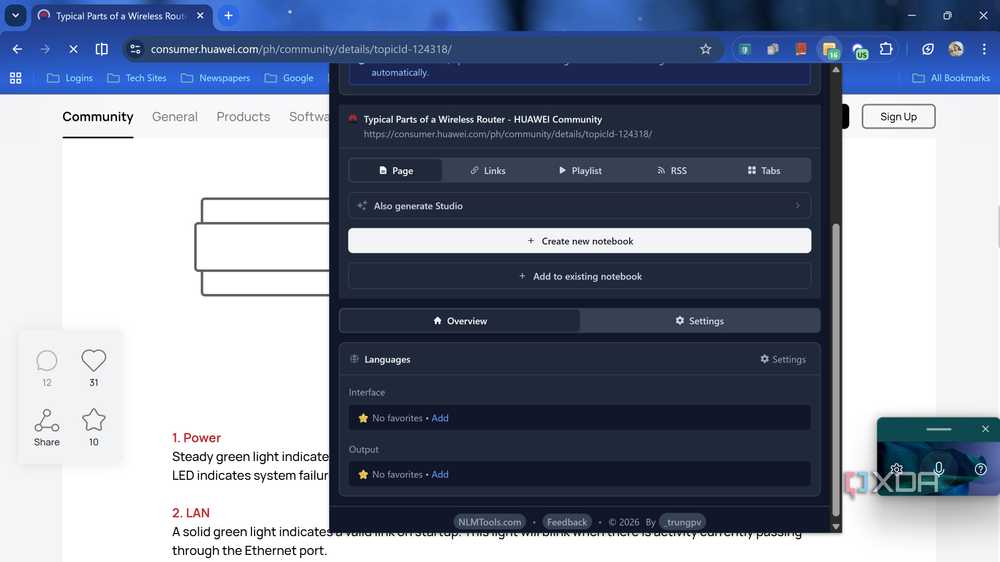Add an Interface favorite language
1000x562 pixels.
tap(439, 418)
